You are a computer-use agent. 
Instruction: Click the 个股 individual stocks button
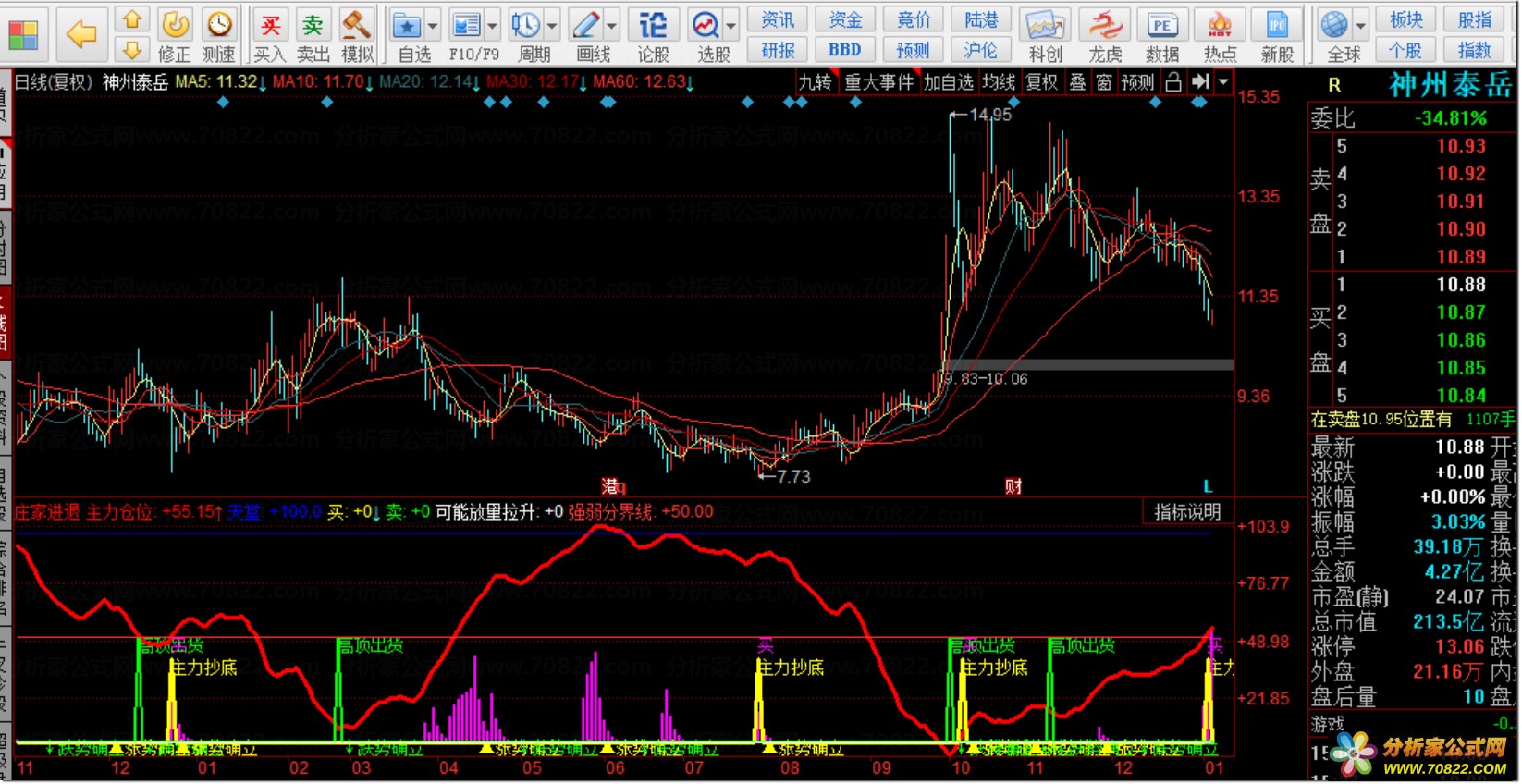click(1406, 50)
